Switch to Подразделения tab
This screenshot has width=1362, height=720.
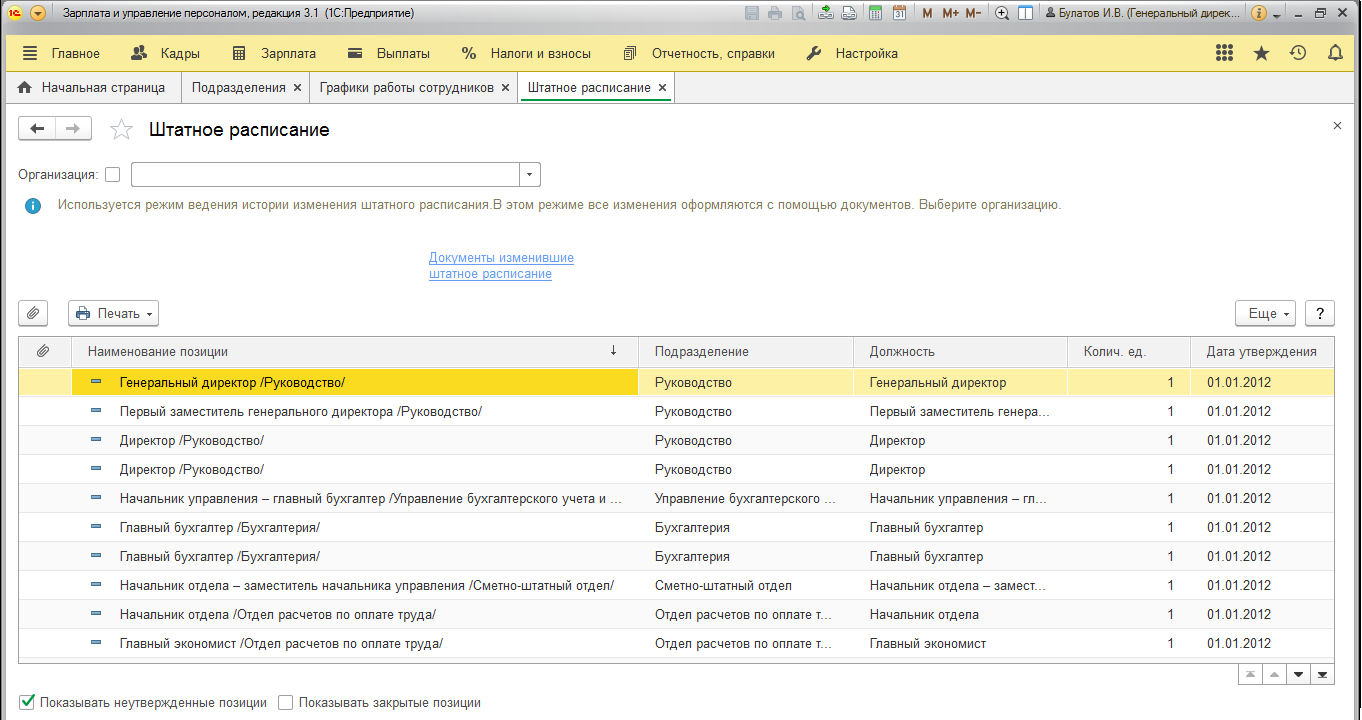click(238, 87)
